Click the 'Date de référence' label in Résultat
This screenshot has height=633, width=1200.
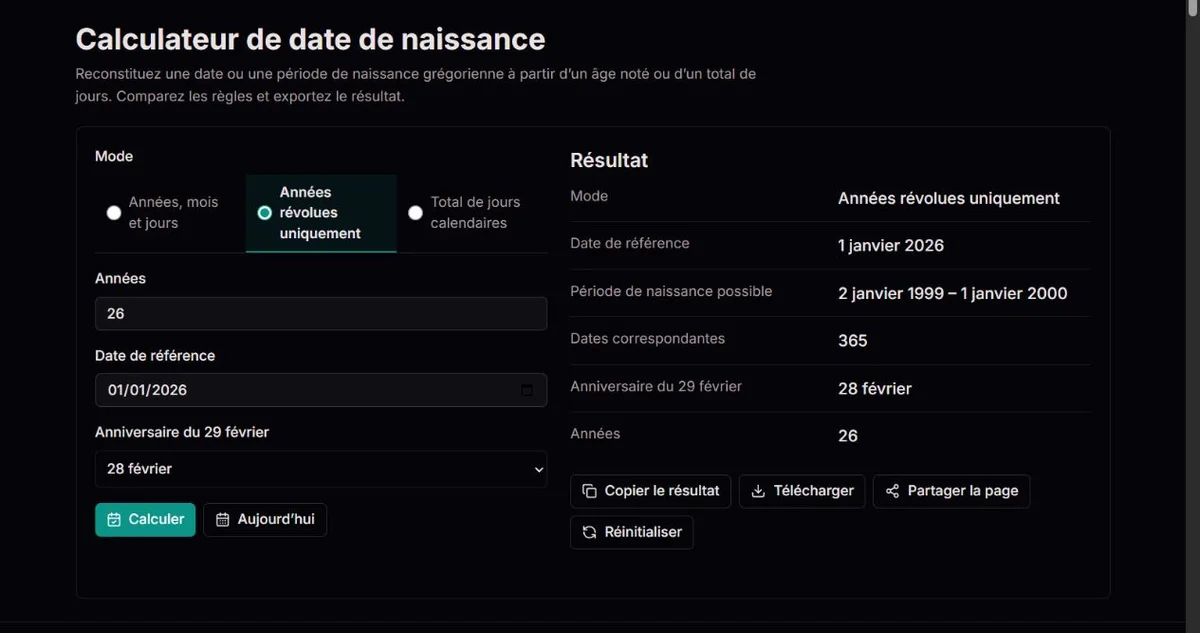tap(630, 243)
